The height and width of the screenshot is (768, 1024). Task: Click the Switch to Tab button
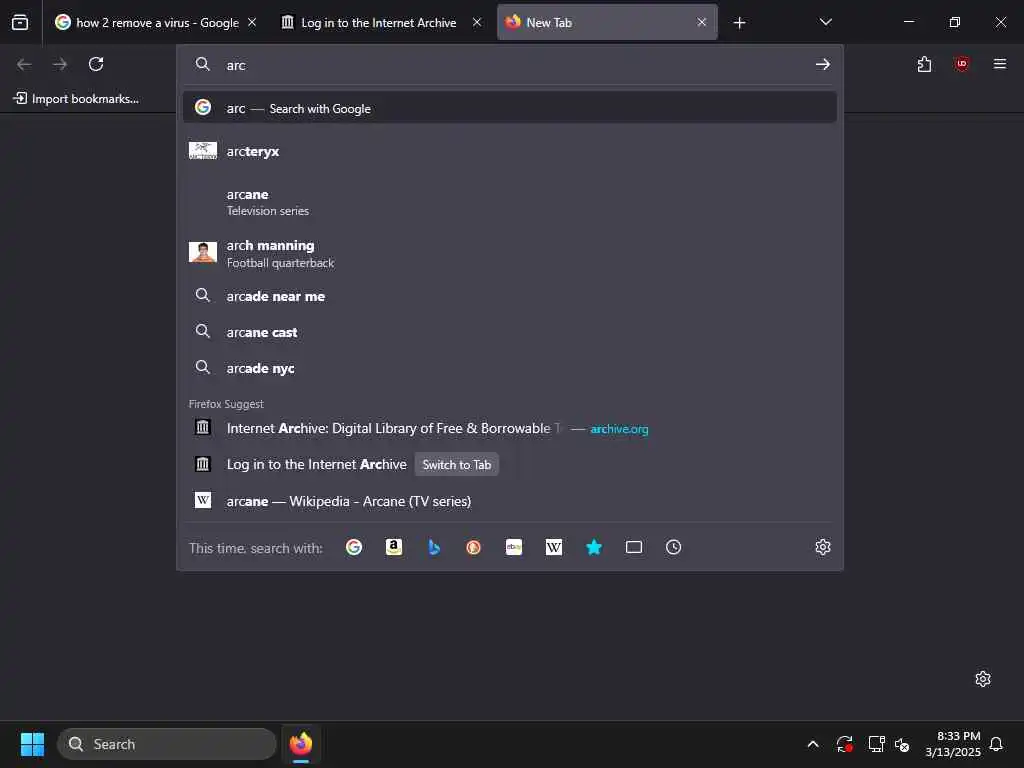click(456, 464)
